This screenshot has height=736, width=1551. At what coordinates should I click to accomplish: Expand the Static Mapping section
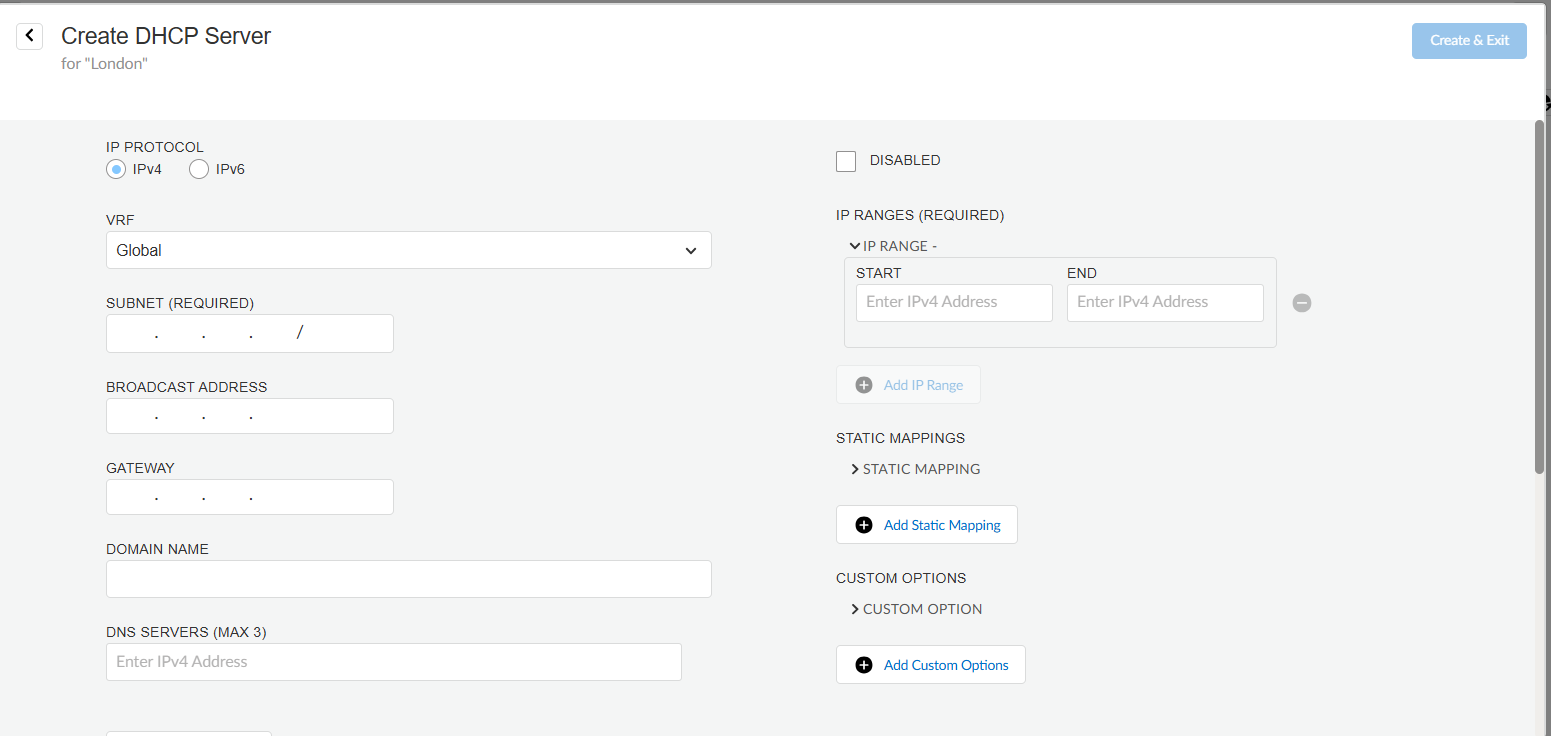point(855,468)
